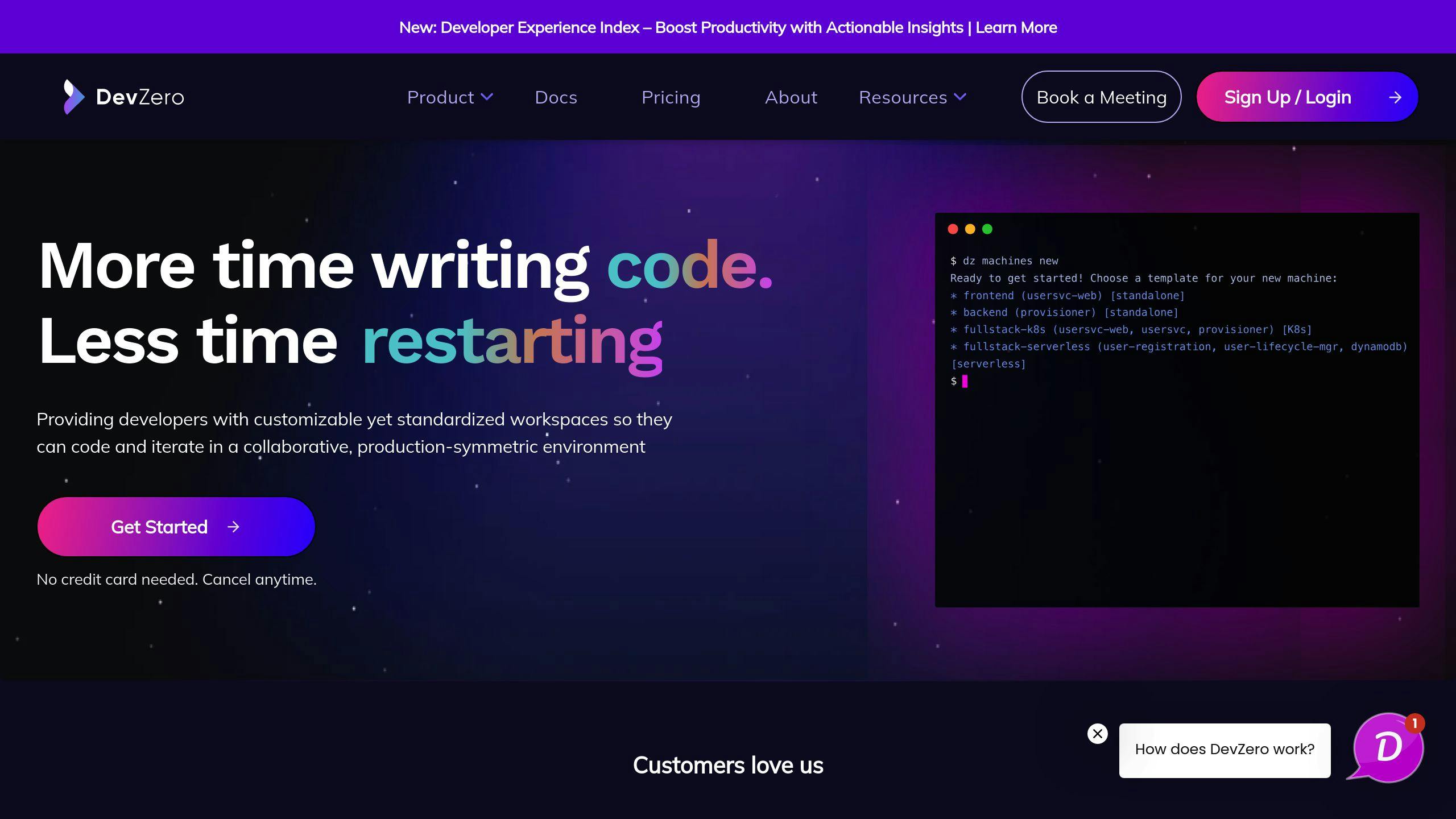Click Book a Meeting button
The image size is (1456, 819).
1101,97
